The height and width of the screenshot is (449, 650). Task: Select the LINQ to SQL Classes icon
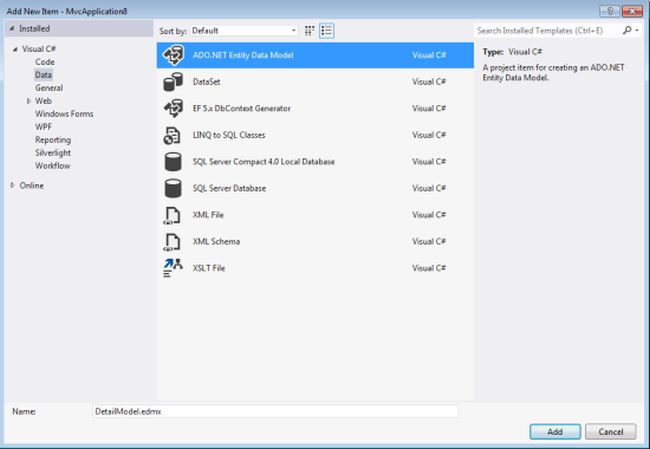pyautogui.click(x=172, y=135)
